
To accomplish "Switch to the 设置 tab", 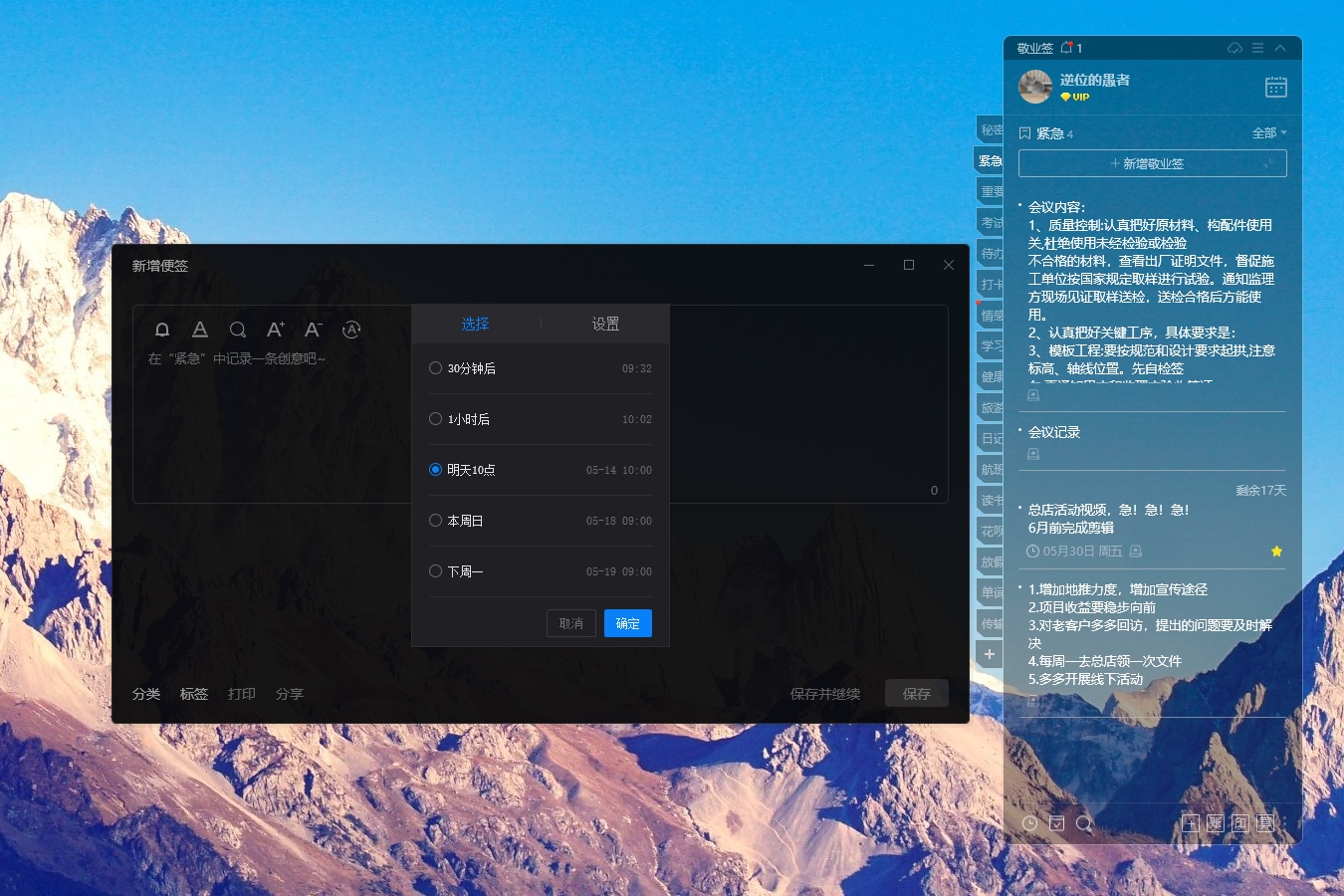I will 605,324.
